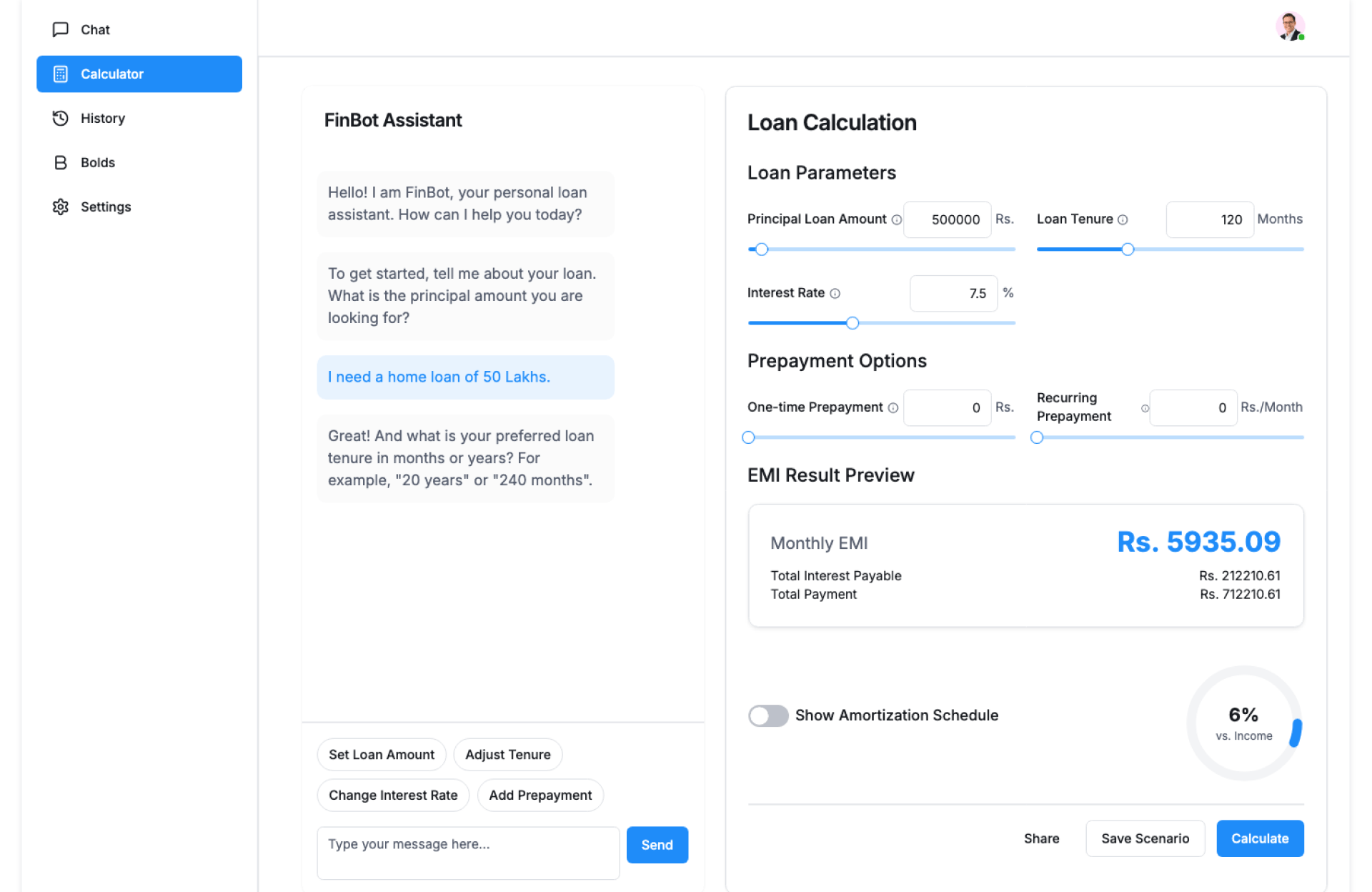The image size is (1372, 892).
Task: Click info icon next to Loan Tenure
Action: (x=1123, y=220)
